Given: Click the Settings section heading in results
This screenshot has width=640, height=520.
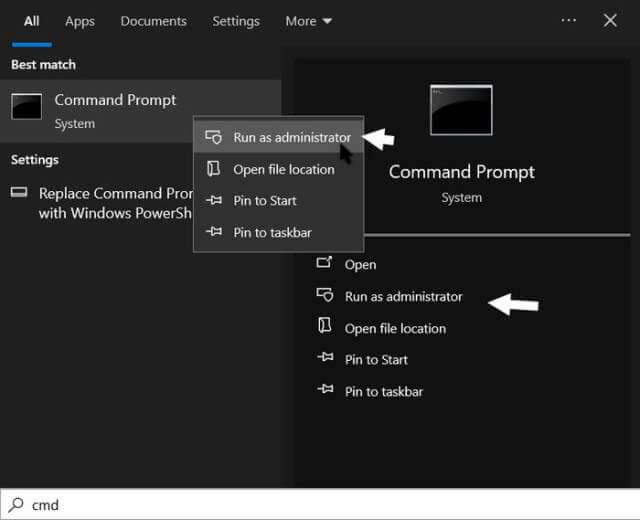Looking at the screenshot, I should (x=35, y=160).
